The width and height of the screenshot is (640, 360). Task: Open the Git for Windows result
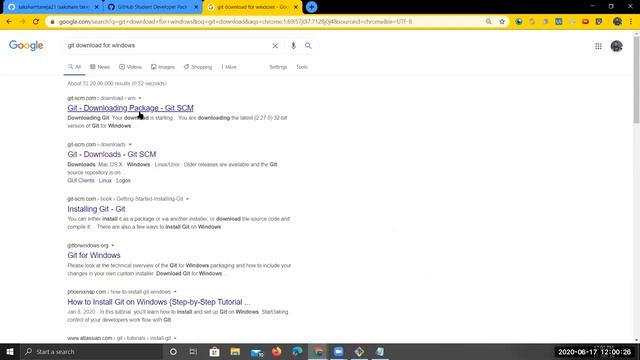point(94,255)
